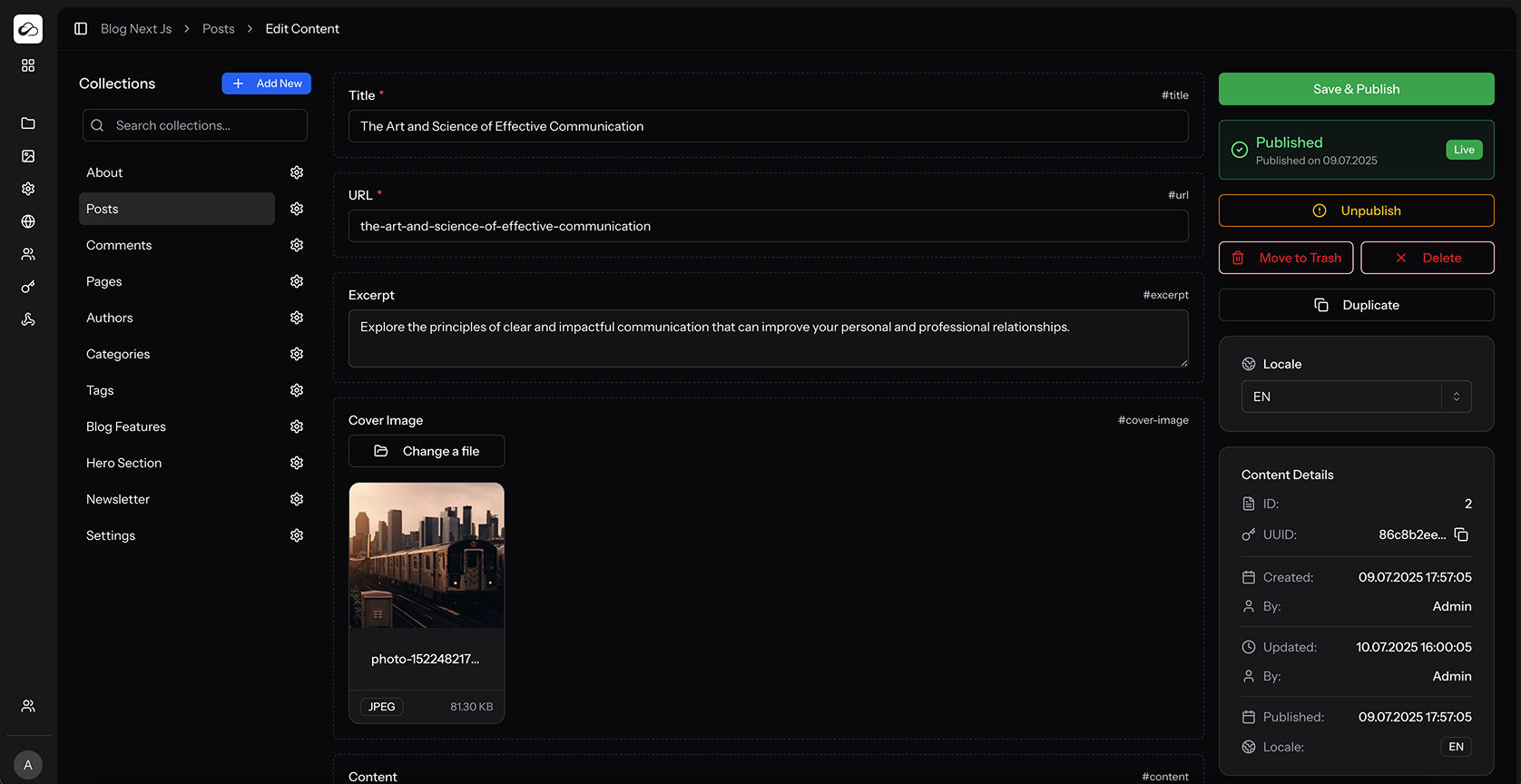Open the media library image icon

point(28,156)
